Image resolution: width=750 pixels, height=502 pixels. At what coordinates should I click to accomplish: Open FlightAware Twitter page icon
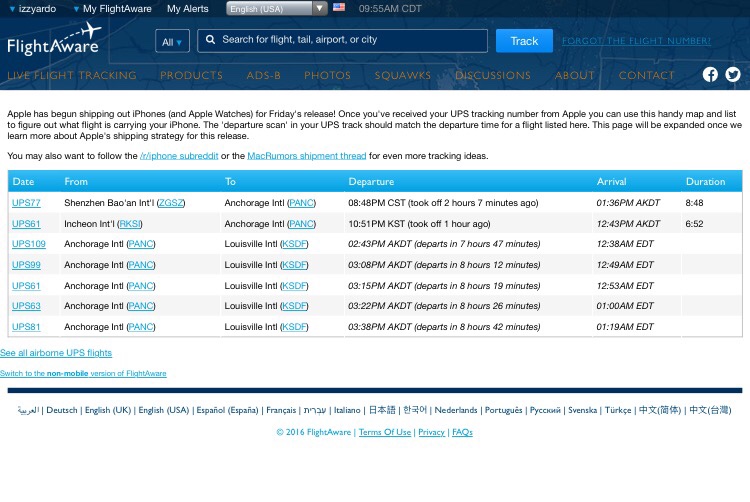tap(732, 75)
